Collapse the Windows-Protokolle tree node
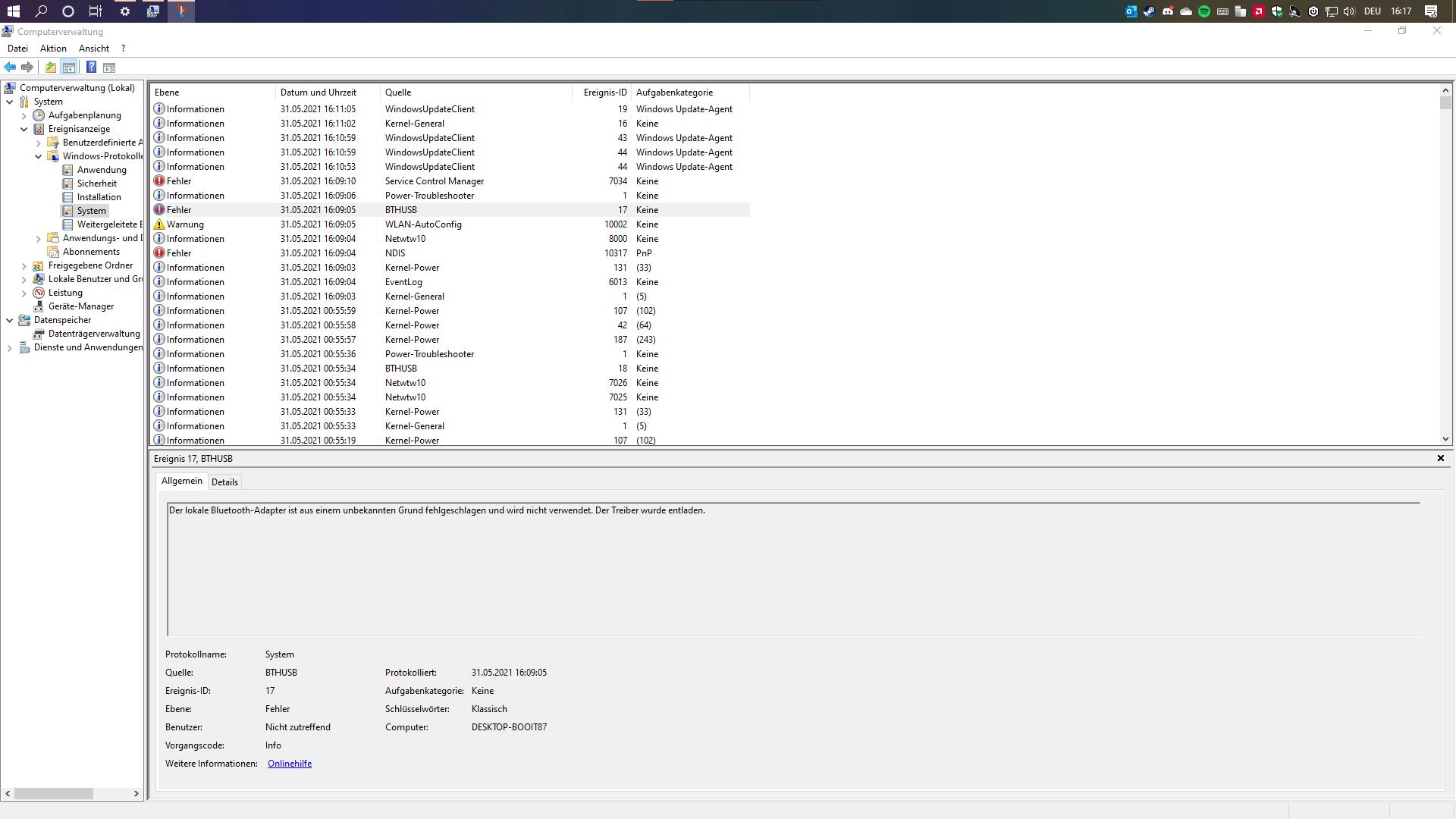 click(x=39, y=156)
